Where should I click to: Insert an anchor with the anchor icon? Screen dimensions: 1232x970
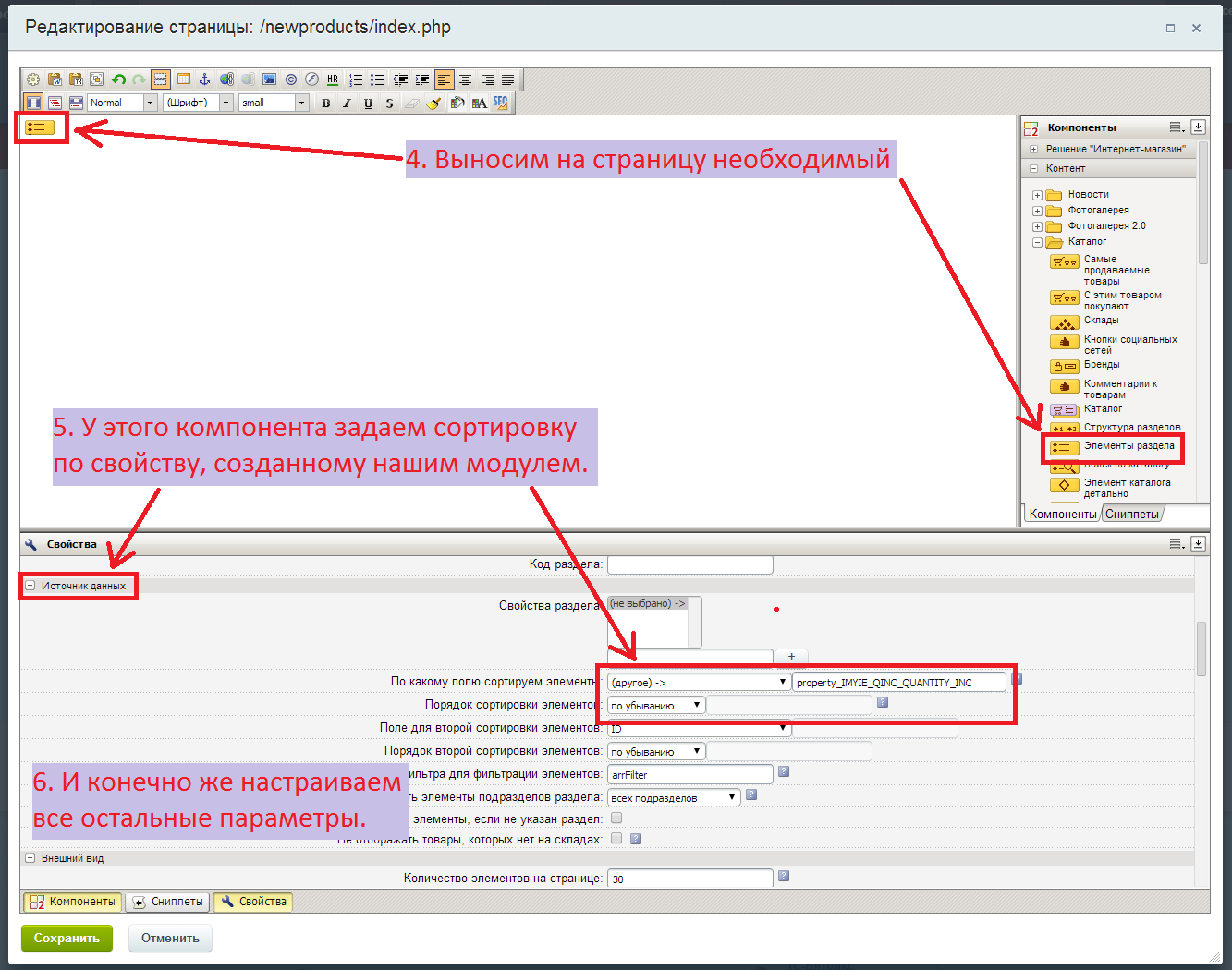[x=204, y=79]
